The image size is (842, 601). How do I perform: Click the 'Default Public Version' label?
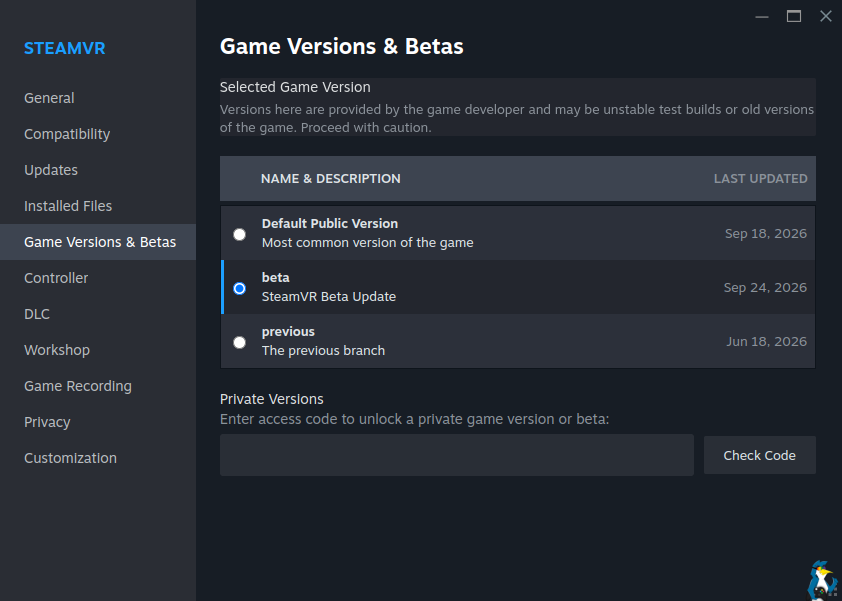(330, 223)
